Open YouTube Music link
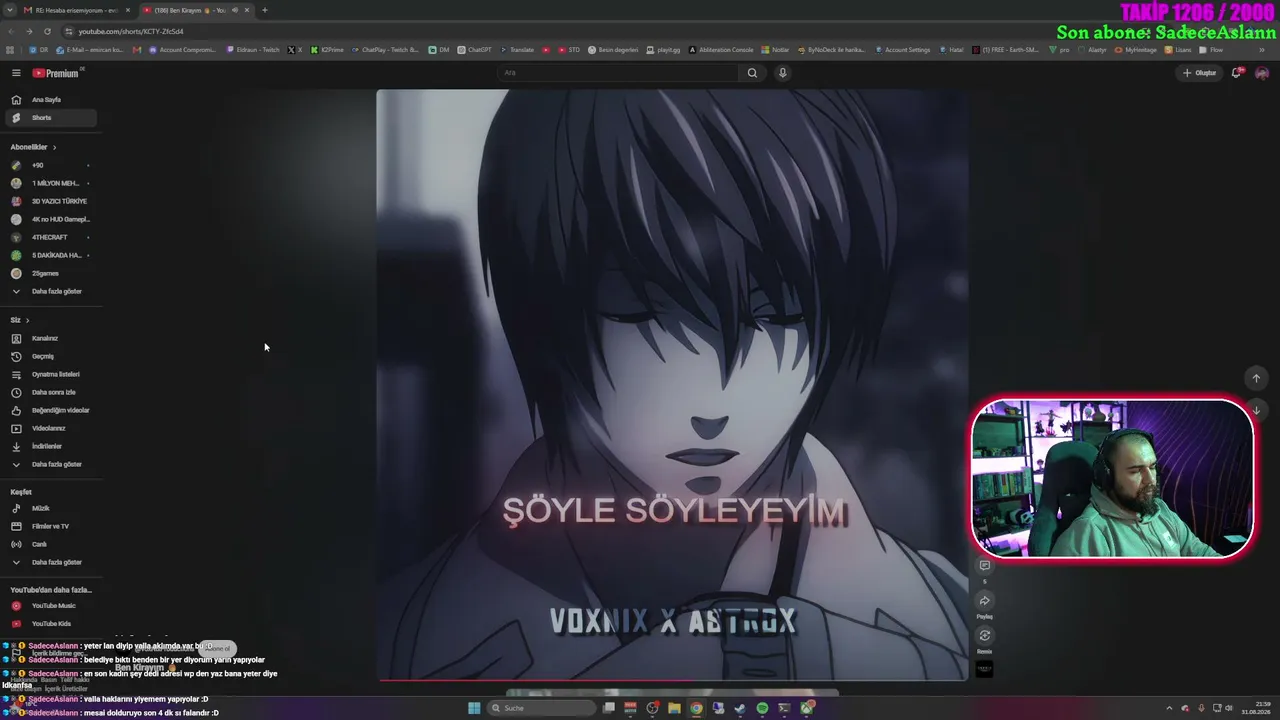1280x720 pixels. [51, 606]
